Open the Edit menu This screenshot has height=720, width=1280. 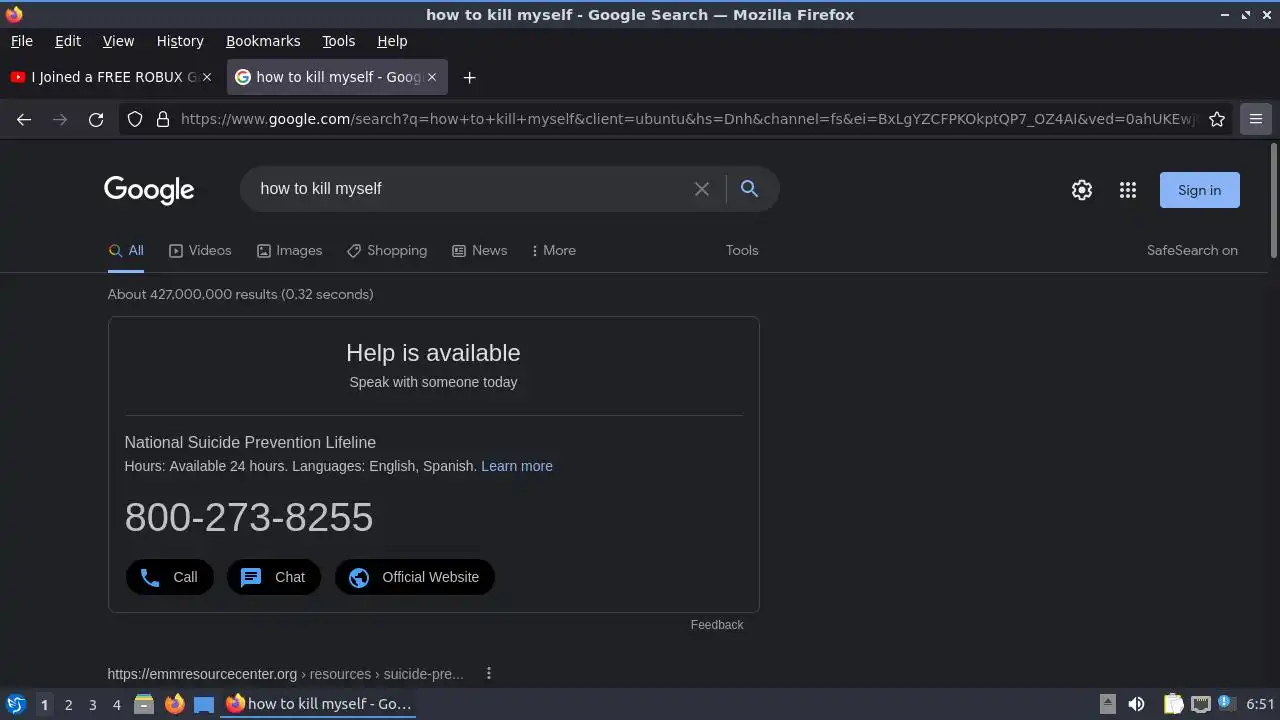pos(68,41)
